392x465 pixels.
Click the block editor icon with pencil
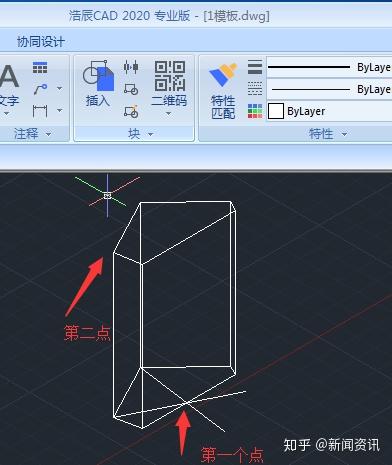[x=131, y=112]
